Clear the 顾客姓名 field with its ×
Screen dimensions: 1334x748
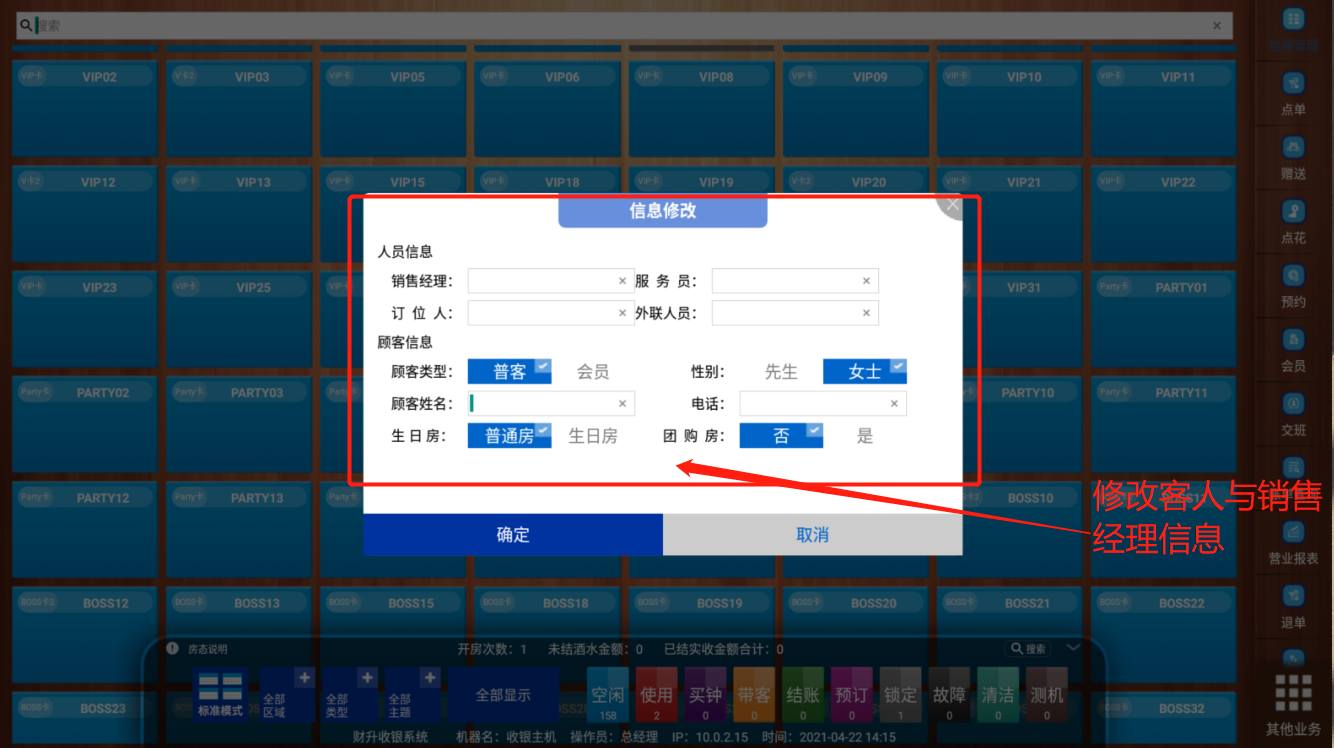[622, 404]
